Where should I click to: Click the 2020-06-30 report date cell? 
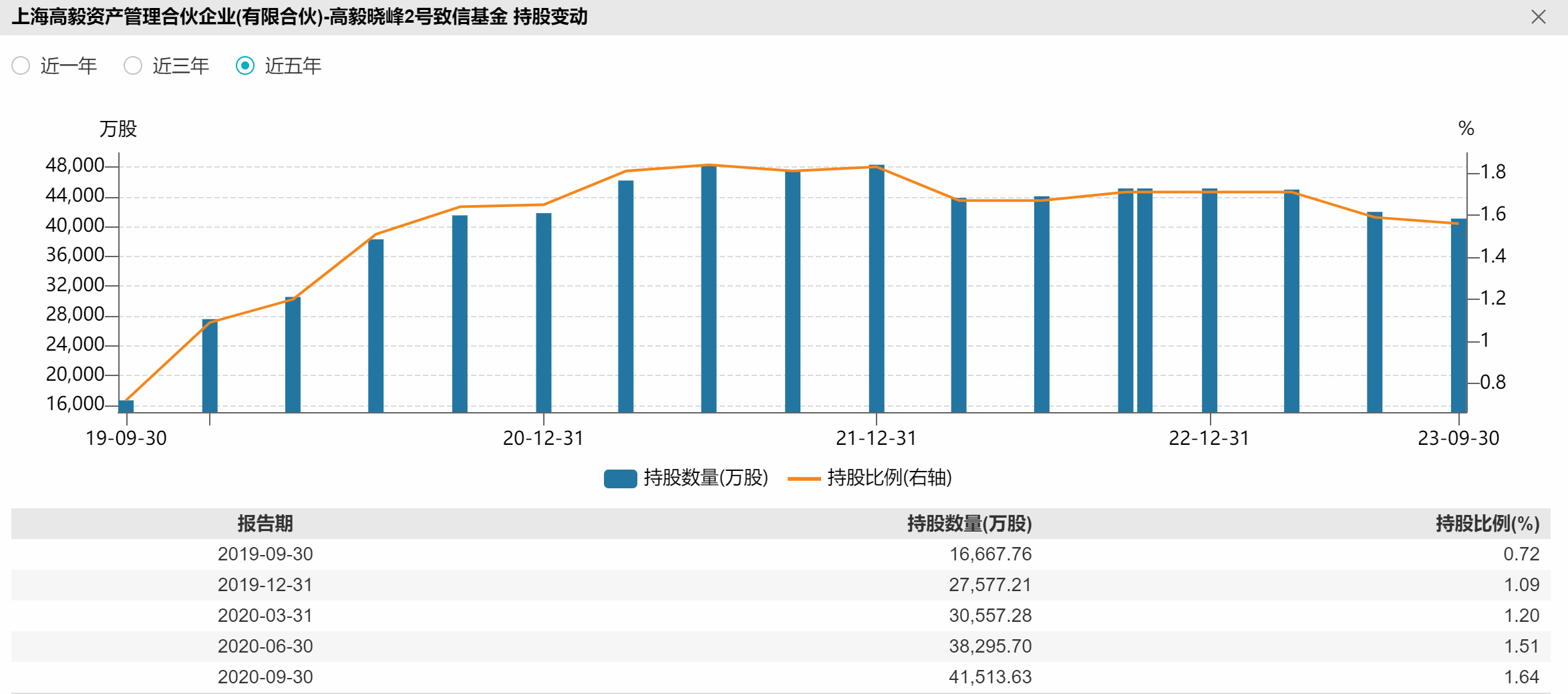265,647
